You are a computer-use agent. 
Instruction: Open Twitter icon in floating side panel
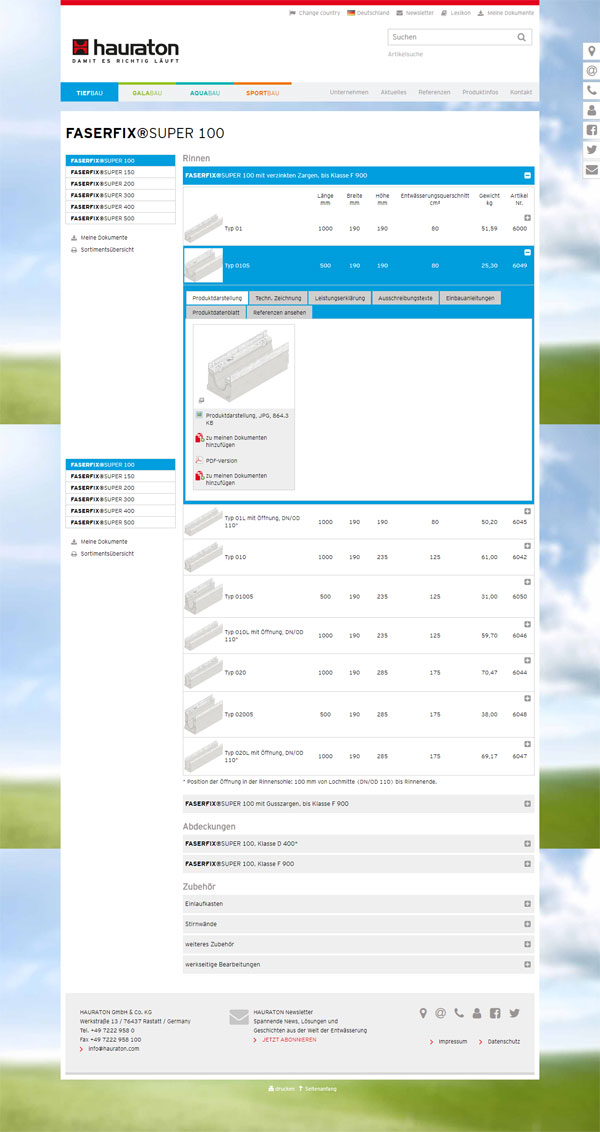(591, 150)
